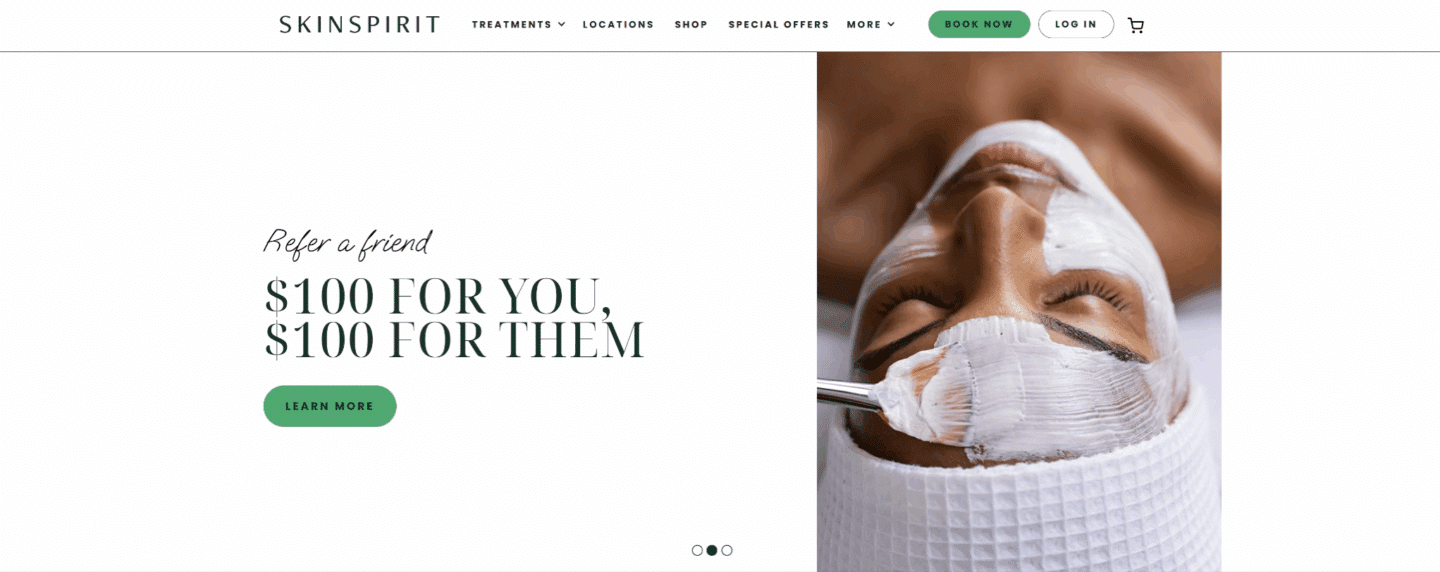The width and height of the screenshot is (1440, 572).
Task: Click the SkinSpirit logo
Action: pos(359,24)
